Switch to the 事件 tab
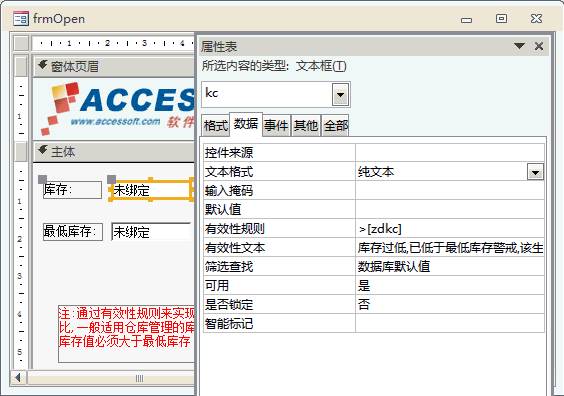This screenshot has width=564, height=396. tap(276, 126)
